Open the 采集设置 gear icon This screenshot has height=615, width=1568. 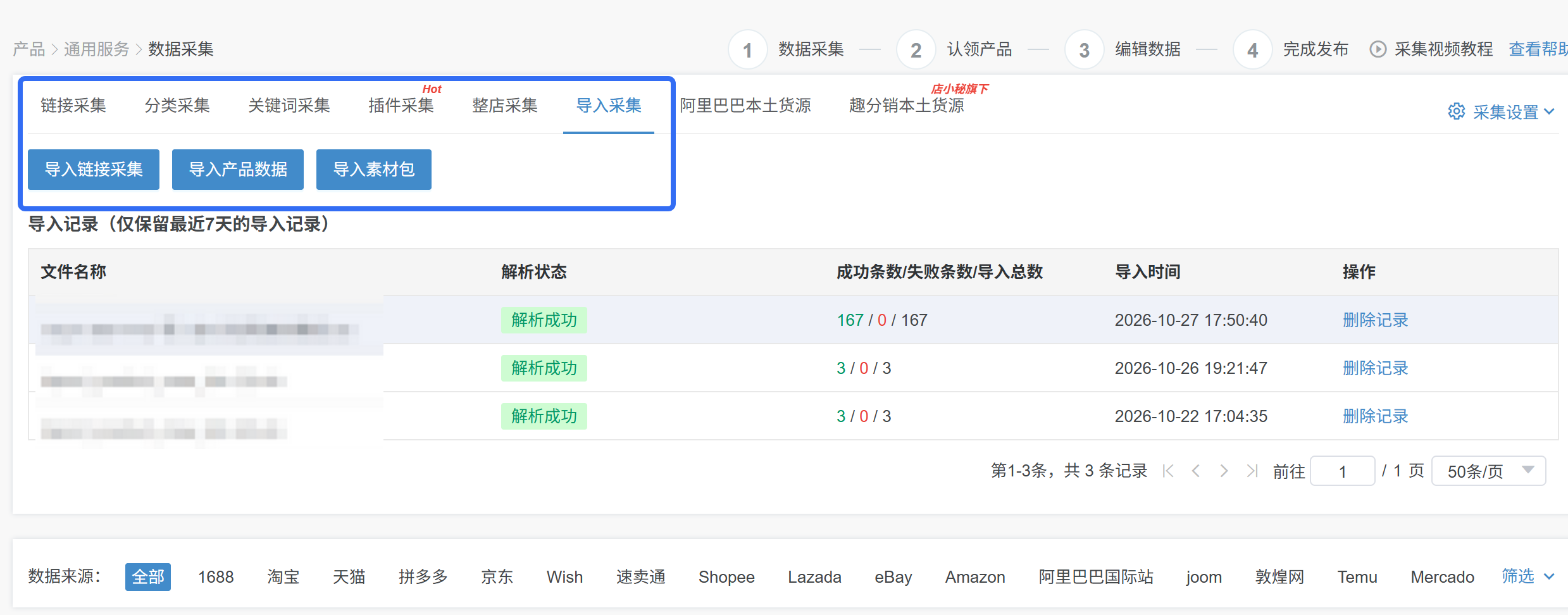[1456, 111]
